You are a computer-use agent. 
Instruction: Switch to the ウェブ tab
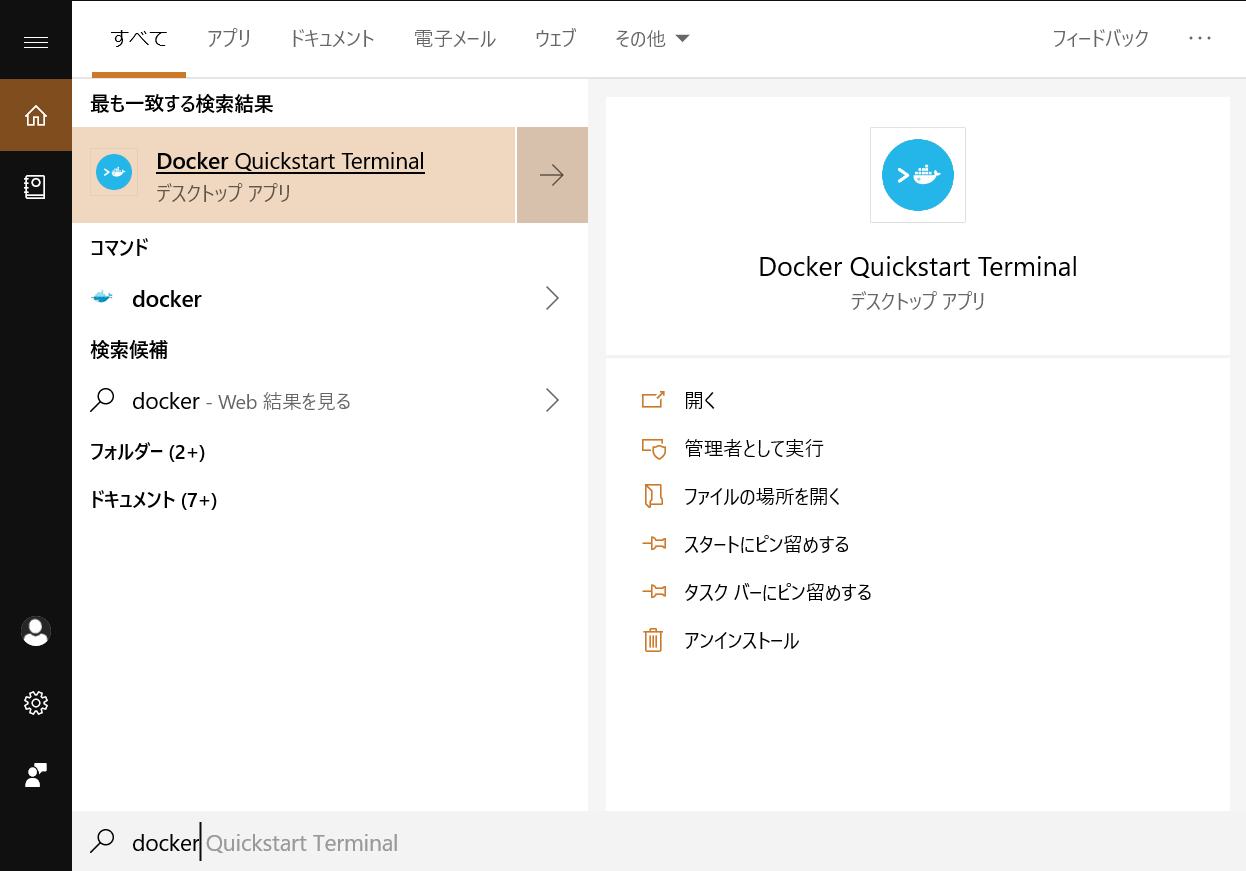pyautogui.click(x=555, y=39)
